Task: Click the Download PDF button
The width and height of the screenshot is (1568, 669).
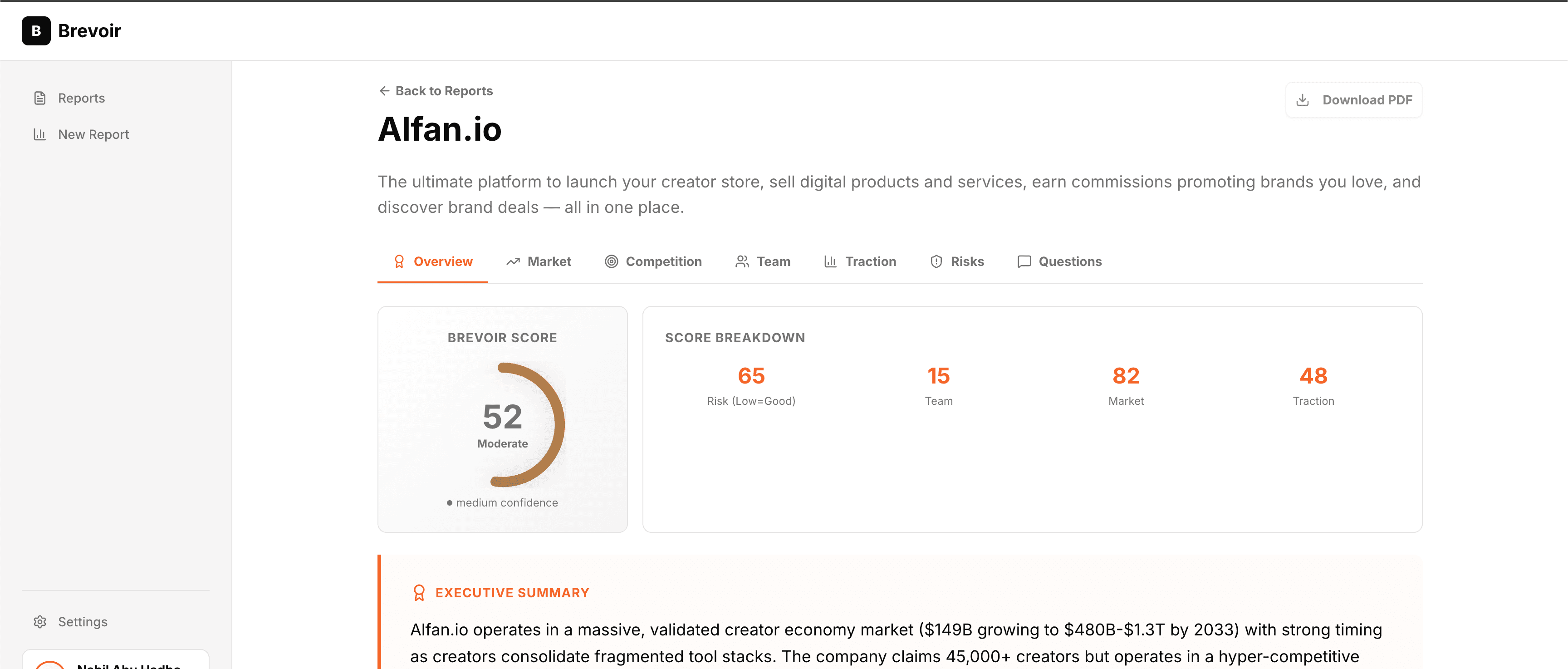Action: [1354, 99]
